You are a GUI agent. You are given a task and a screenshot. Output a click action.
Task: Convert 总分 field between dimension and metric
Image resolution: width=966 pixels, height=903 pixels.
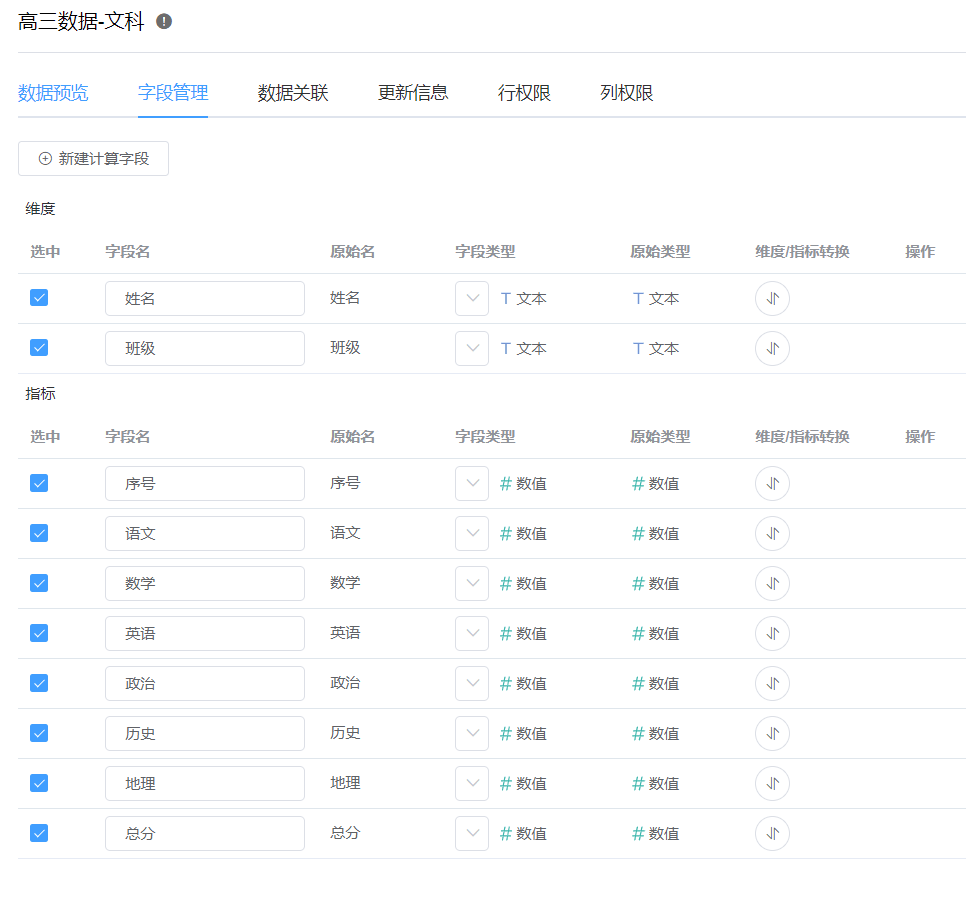click(772, 833)
